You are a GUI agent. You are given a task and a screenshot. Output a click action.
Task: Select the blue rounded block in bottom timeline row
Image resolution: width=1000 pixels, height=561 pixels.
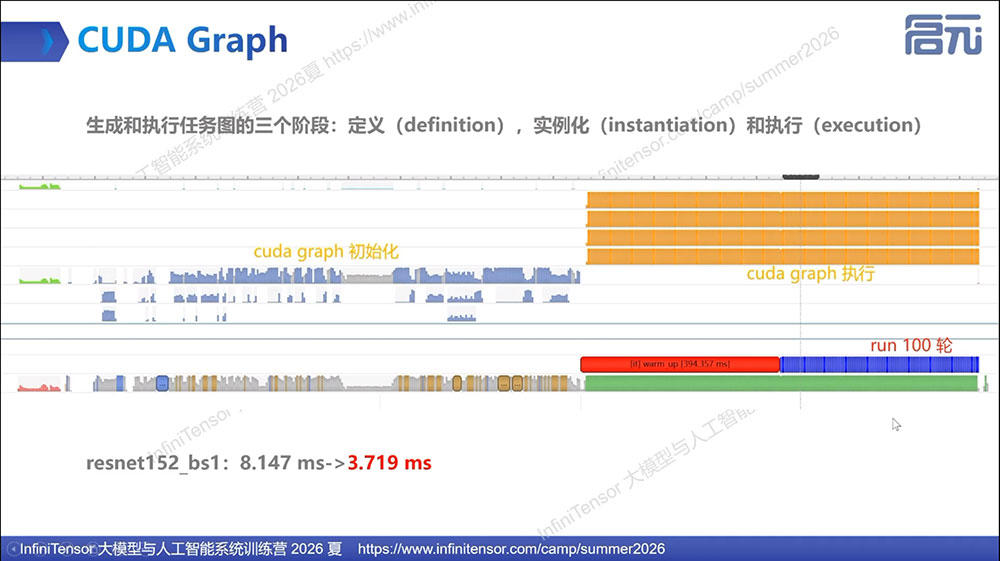[162, 383]
